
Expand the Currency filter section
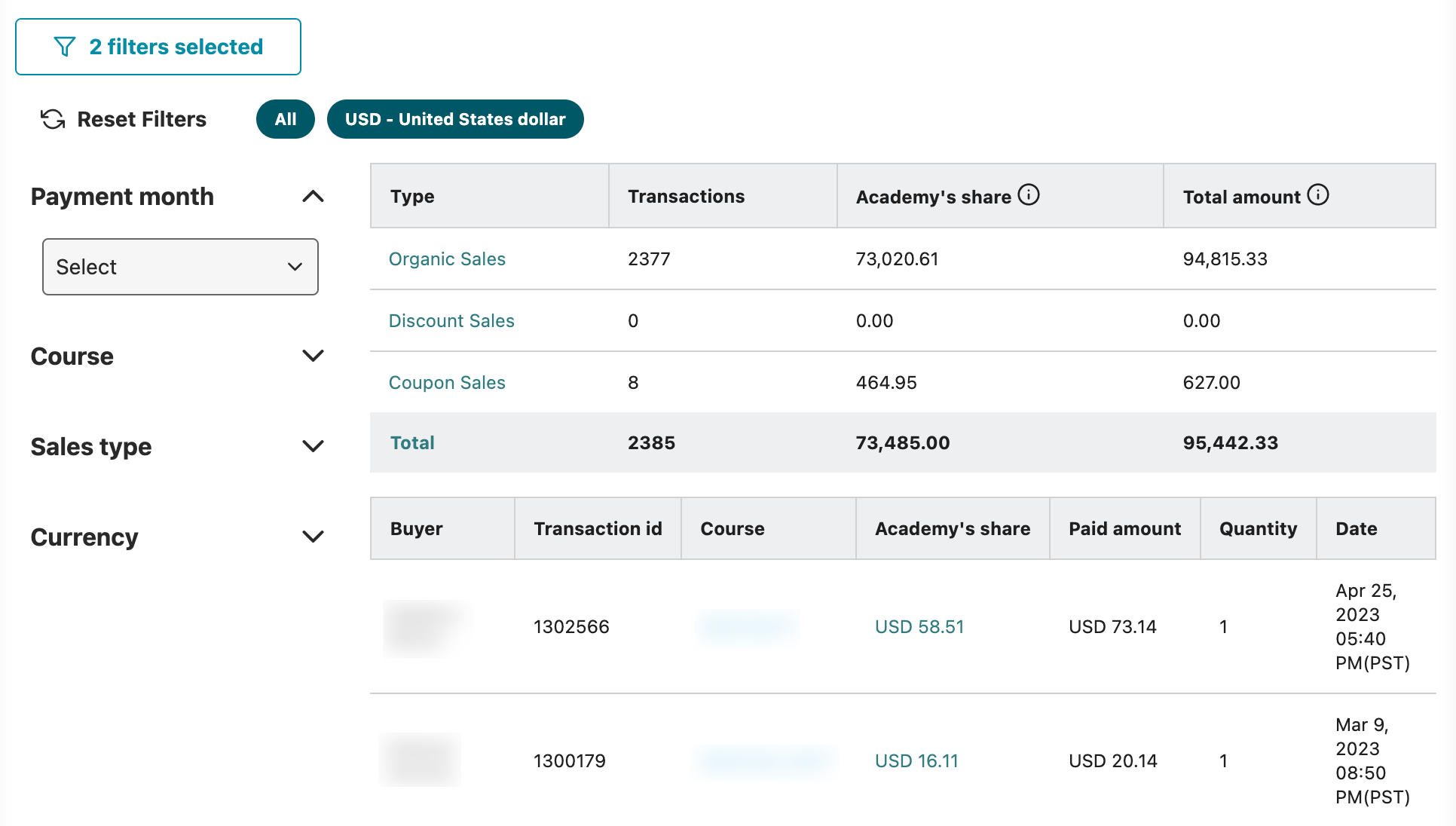click(x=313, y=537)
